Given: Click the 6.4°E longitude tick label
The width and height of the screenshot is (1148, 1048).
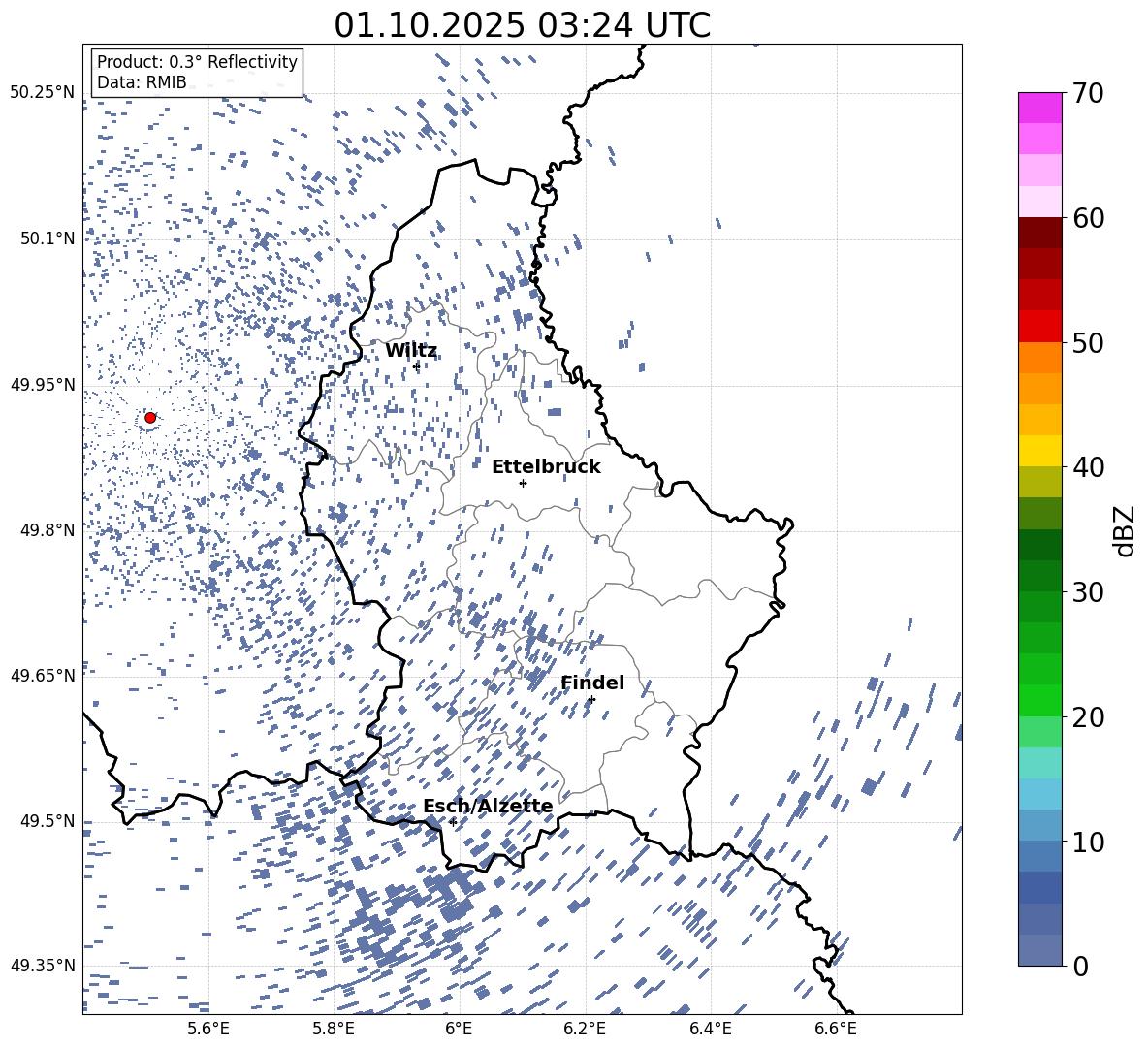Looking at the screenshot, I should pyautogui.click(x=710, y=1029).
